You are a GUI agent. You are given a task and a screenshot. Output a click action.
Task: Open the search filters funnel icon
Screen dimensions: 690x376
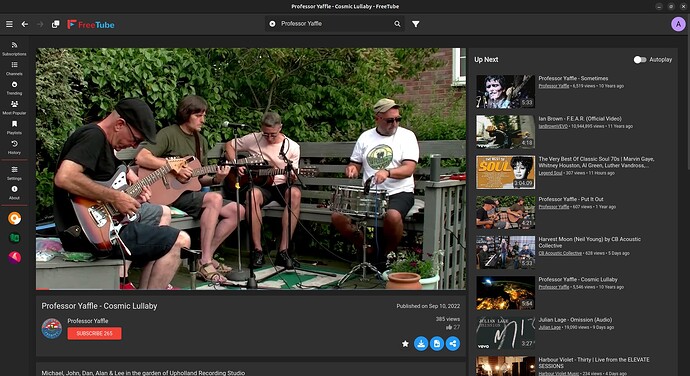415,24
